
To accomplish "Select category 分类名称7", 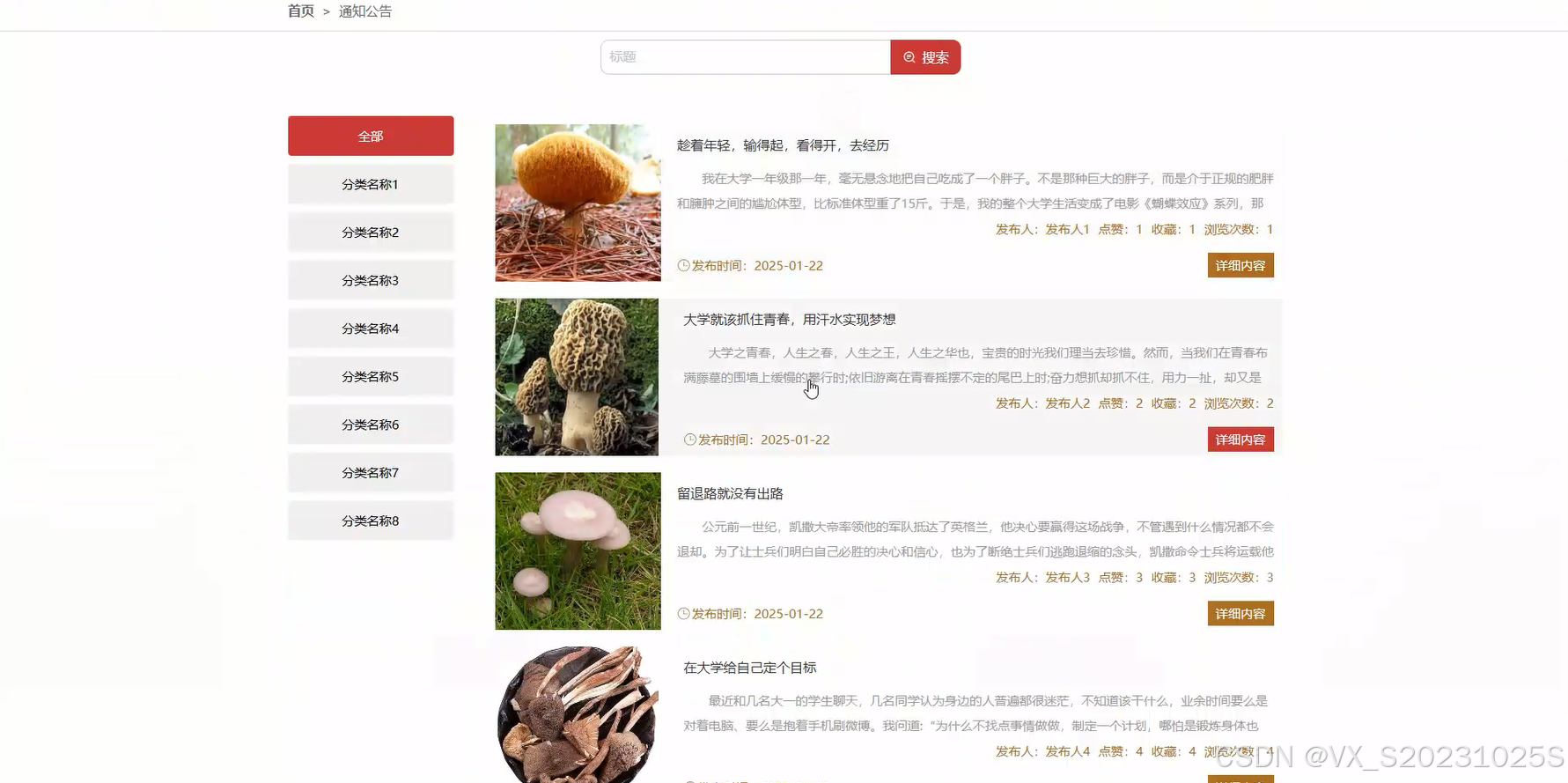I will point(371,473).
